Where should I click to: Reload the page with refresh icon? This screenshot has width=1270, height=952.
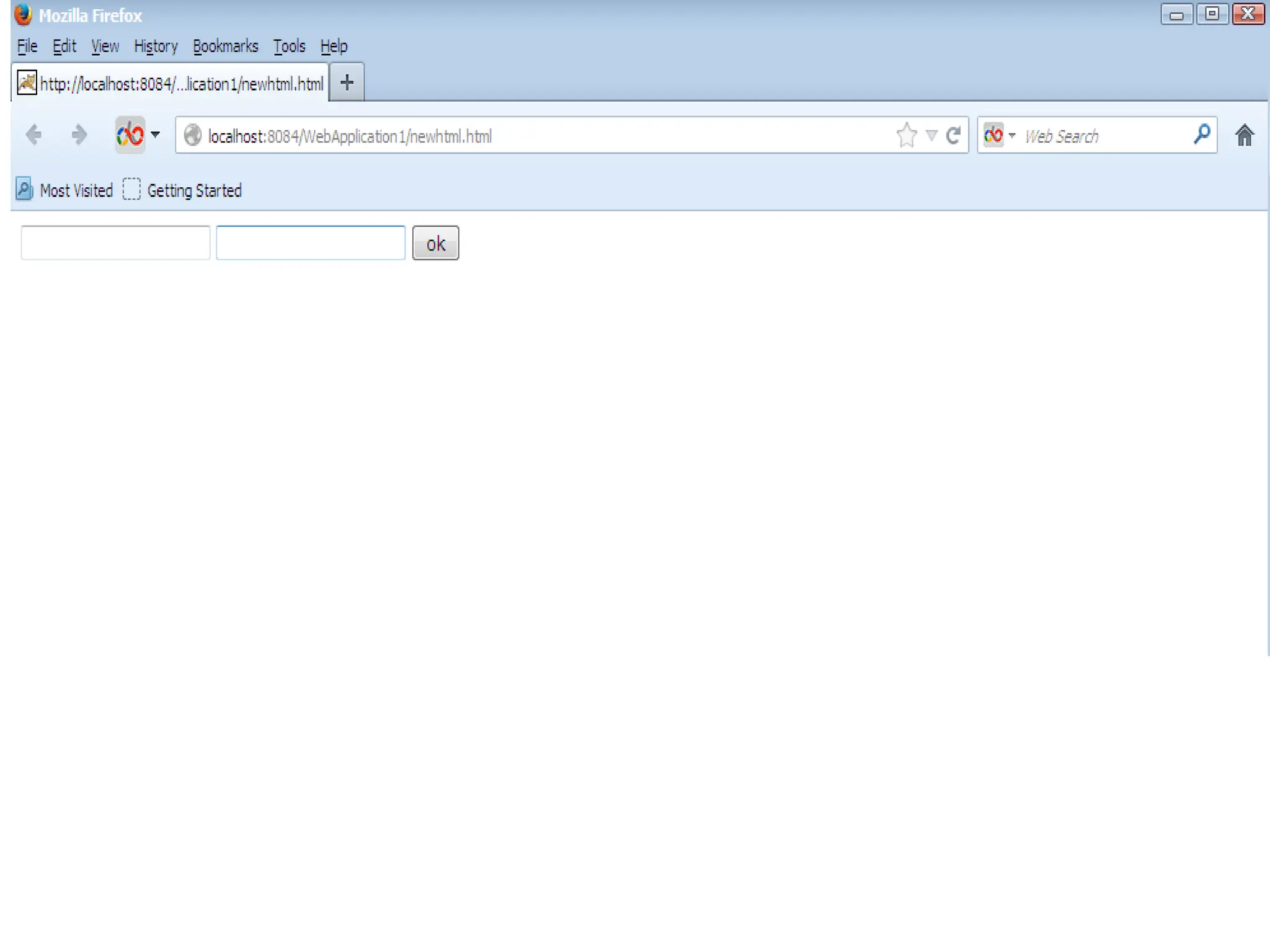tap(953, 135)
